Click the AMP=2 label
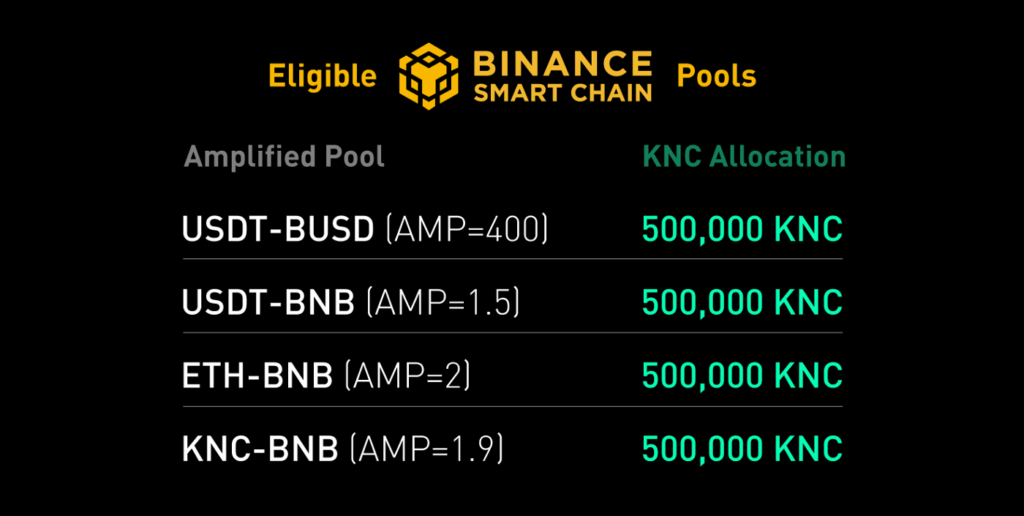Screen dimensions: 1024x516 [408, 376]
